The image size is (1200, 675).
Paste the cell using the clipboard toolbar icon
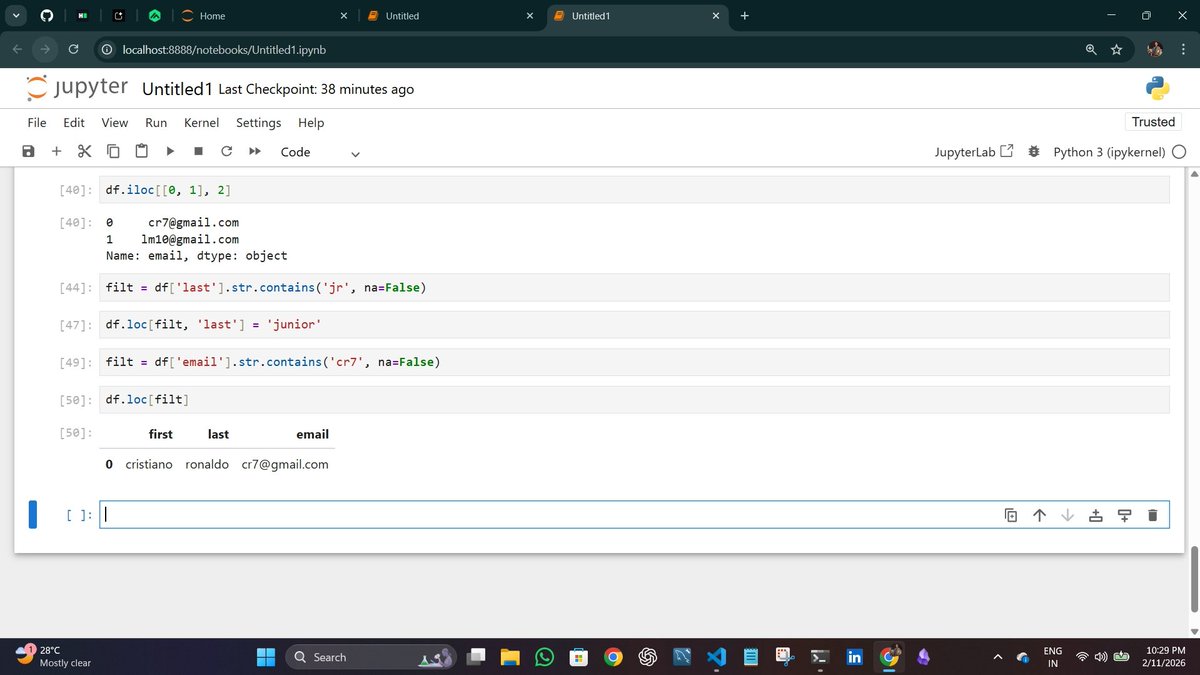(x=141, y=151)
